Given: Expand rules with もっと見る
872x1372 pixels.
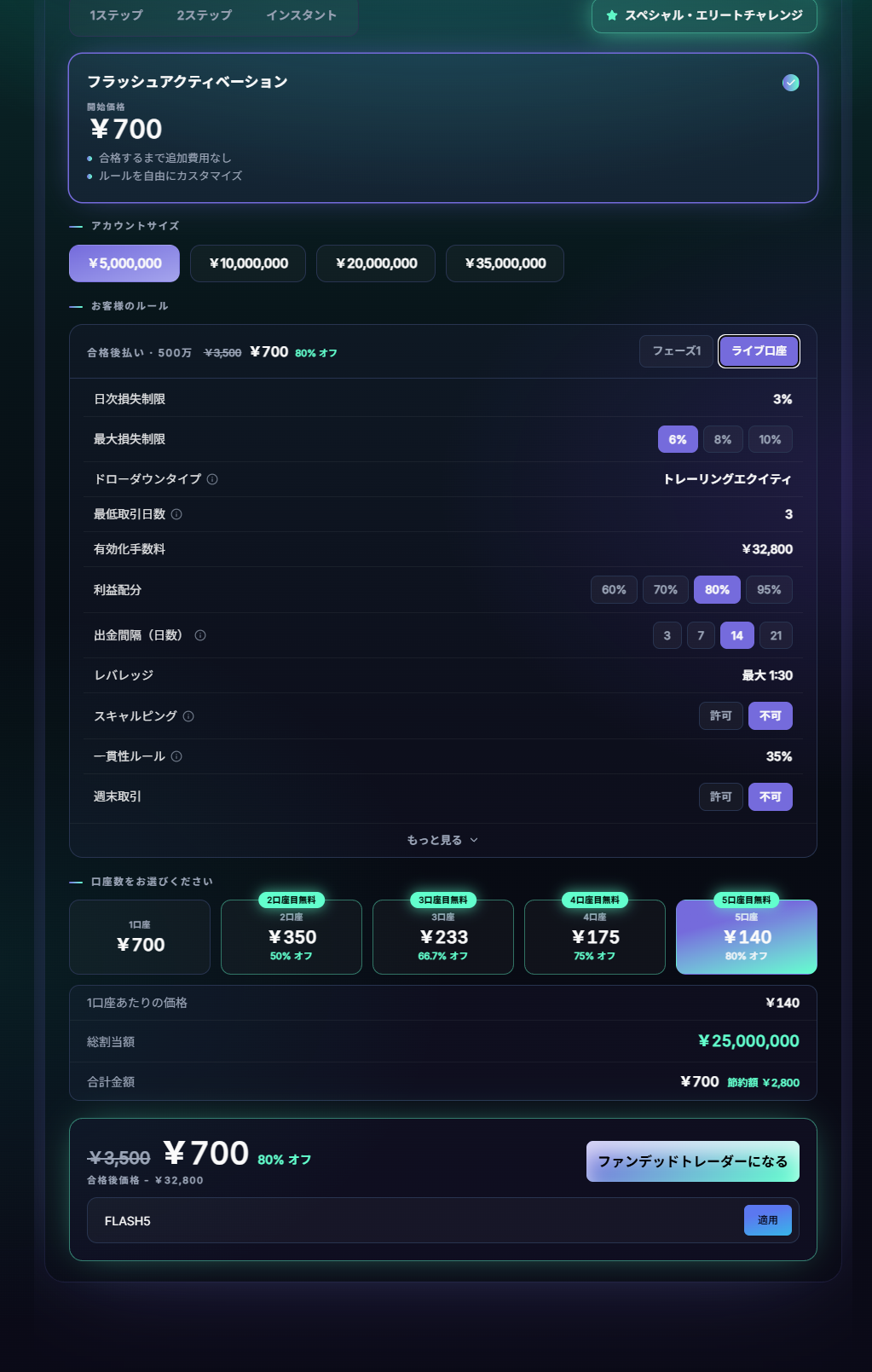Looking at the screenshot, I should tap(443, 840).
